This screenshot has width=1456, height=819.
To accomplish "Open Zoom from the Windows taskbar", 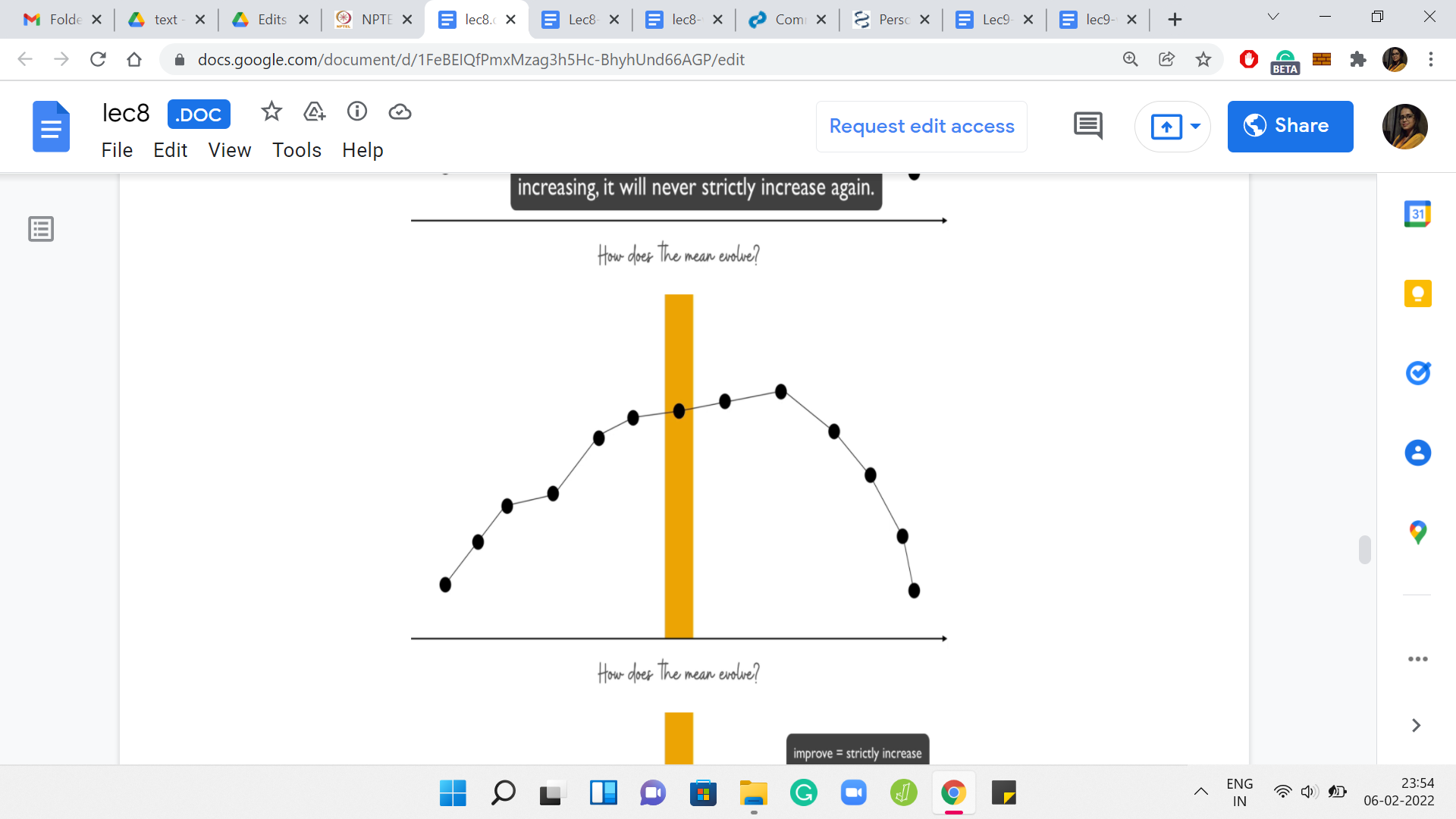I will (x=853, y=793).
